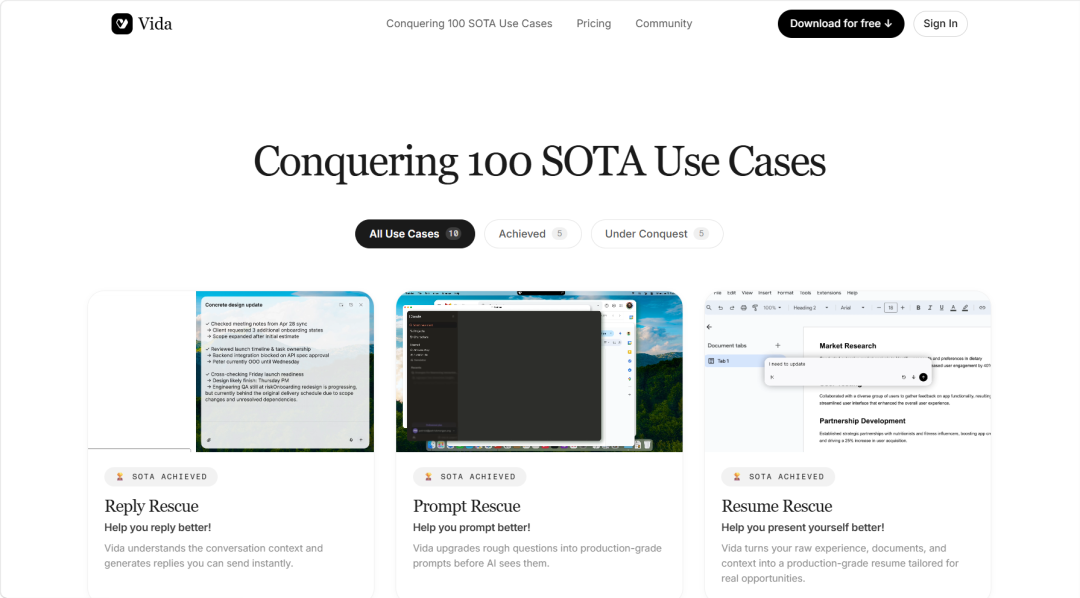Click the Vida logo icon
Viewport: 1080px width, 598px height.
tap(122, 23)
